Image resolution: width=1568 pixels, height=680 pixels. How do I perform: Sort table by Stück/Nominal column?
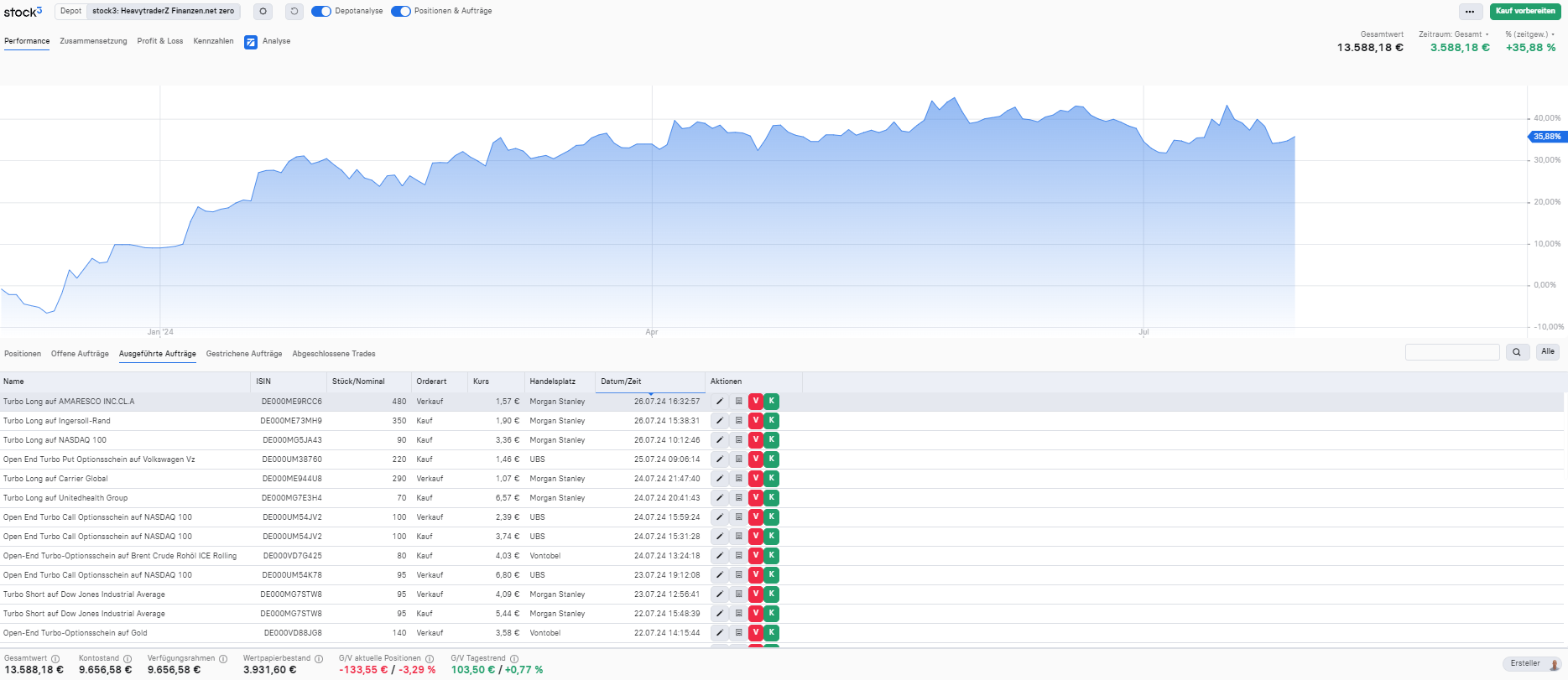point(369,382)
